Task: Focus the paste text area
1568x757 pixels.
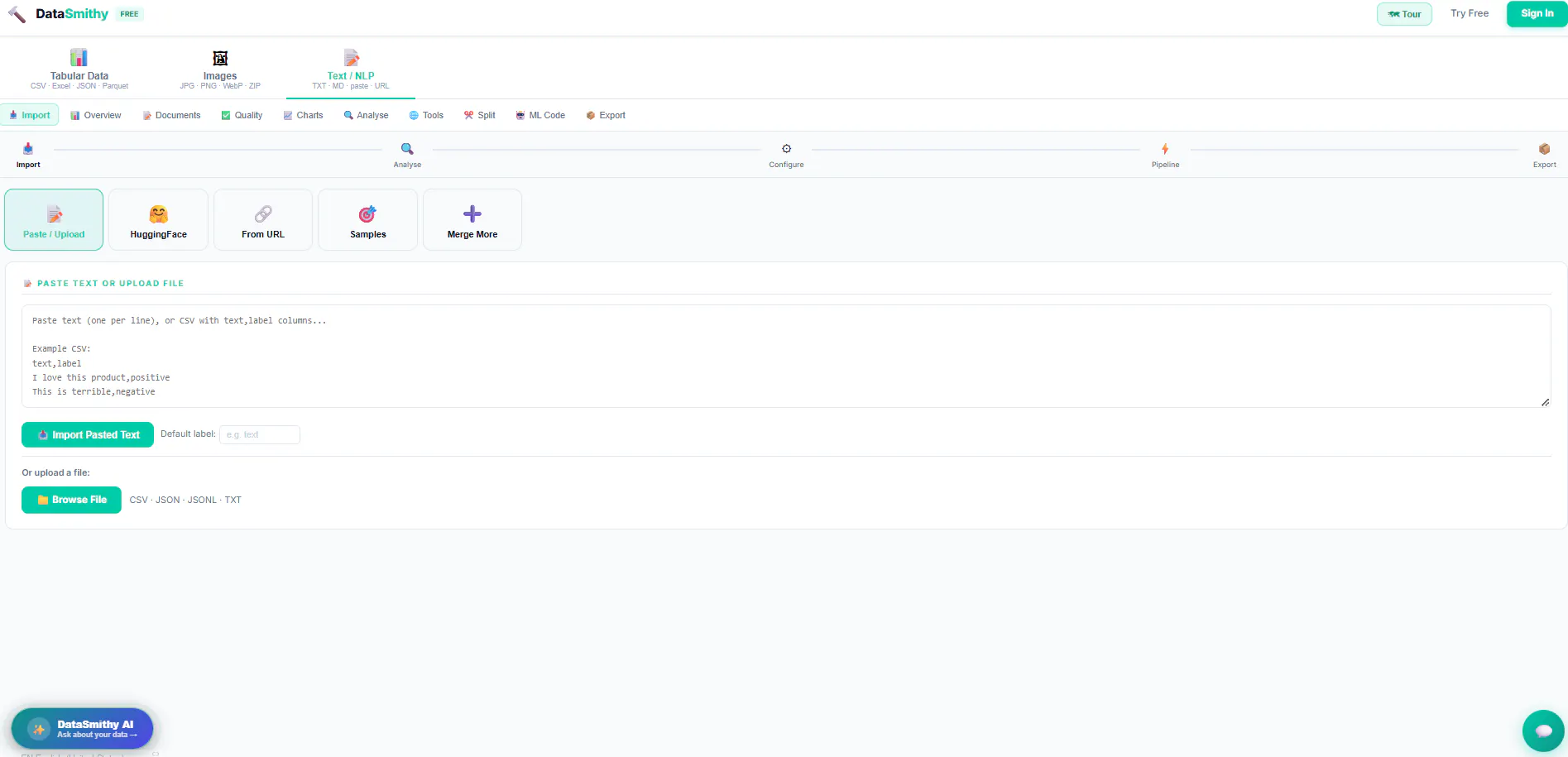Action: [786, 356]
